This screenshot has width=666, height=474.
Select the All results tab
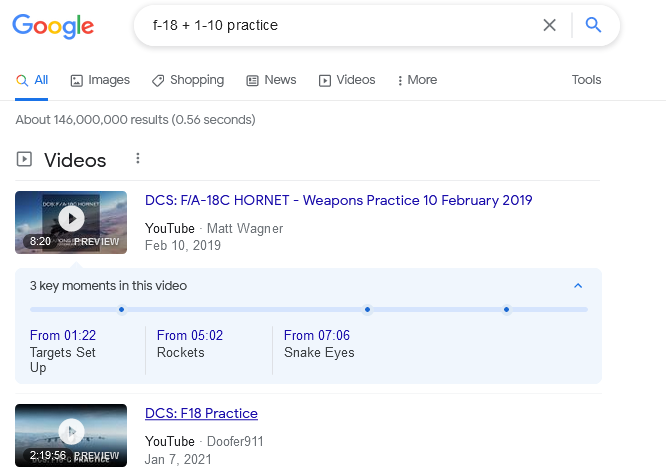(x=32, y=80)
